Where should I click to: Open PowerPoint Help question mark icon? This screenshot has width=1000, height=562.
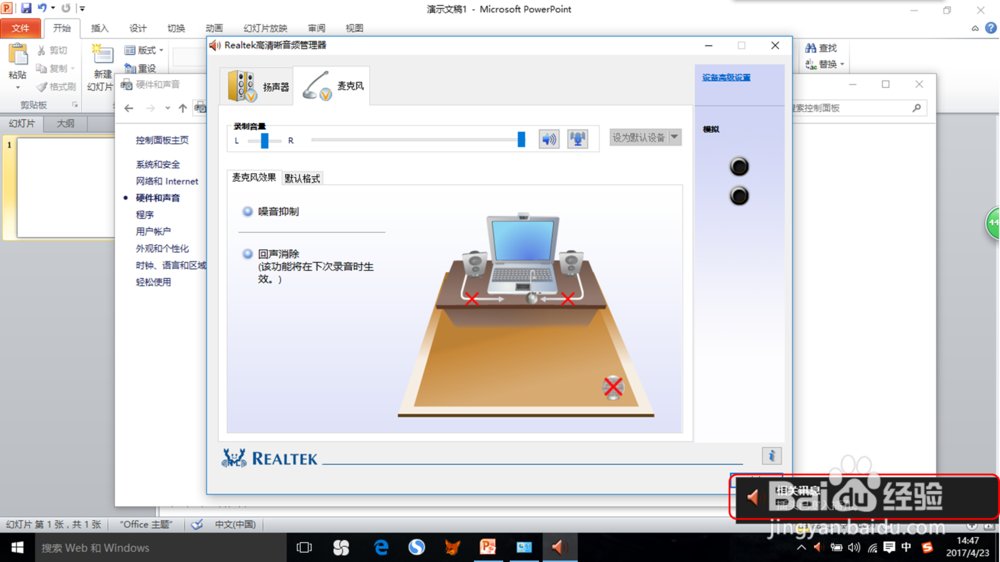coord(990,28)
